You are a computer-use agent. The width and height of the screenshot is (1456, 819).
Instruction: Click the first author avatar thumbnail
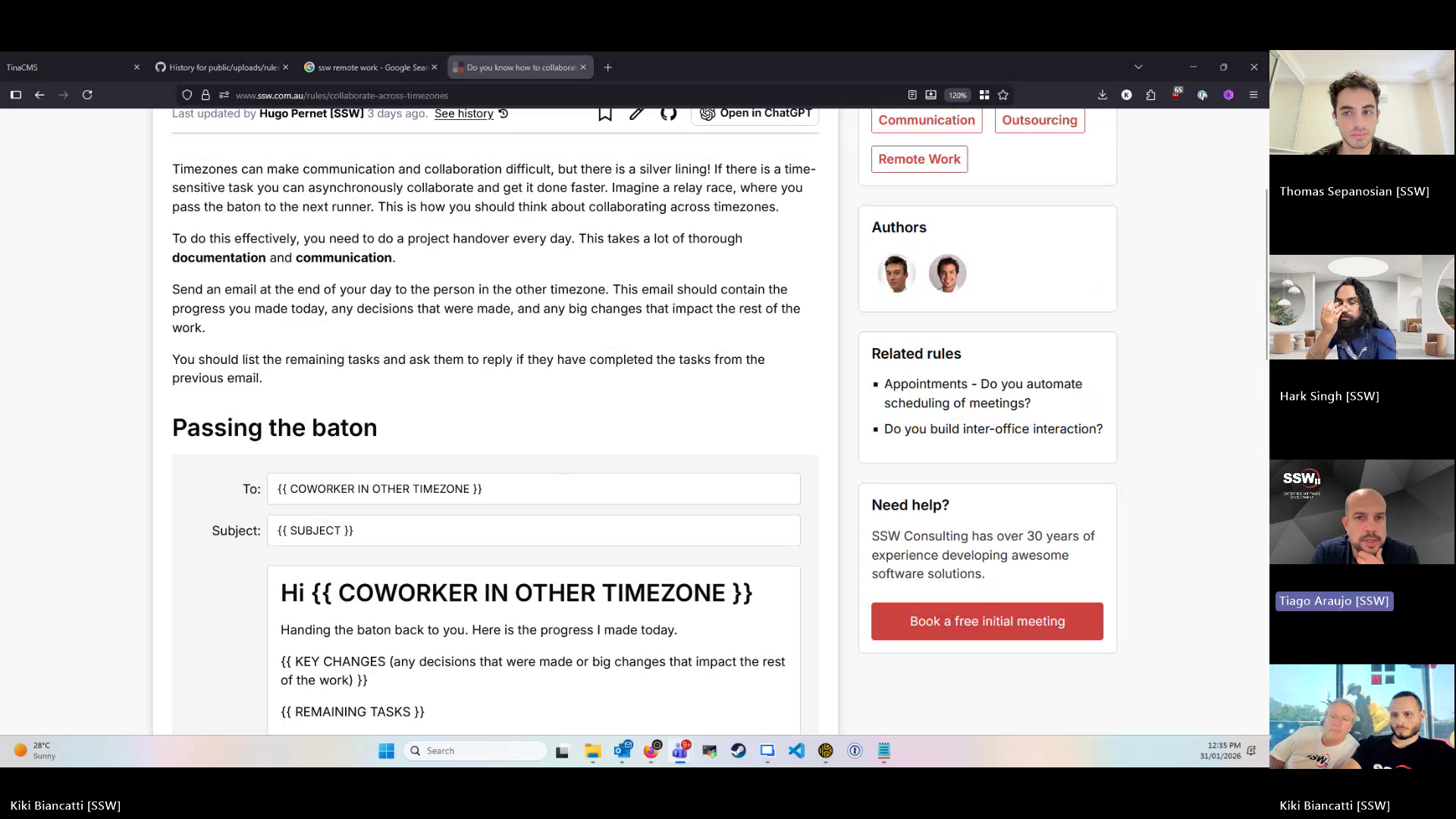click(896, 273)
